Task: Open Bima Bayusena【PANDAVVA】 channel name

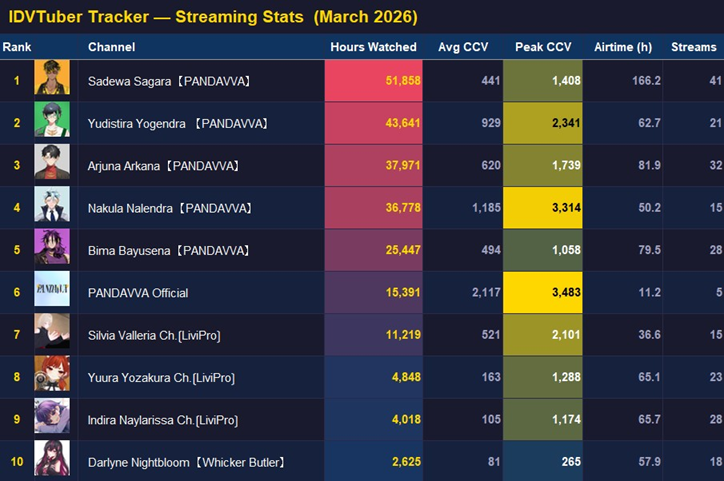Action: [x=169, y=251]
